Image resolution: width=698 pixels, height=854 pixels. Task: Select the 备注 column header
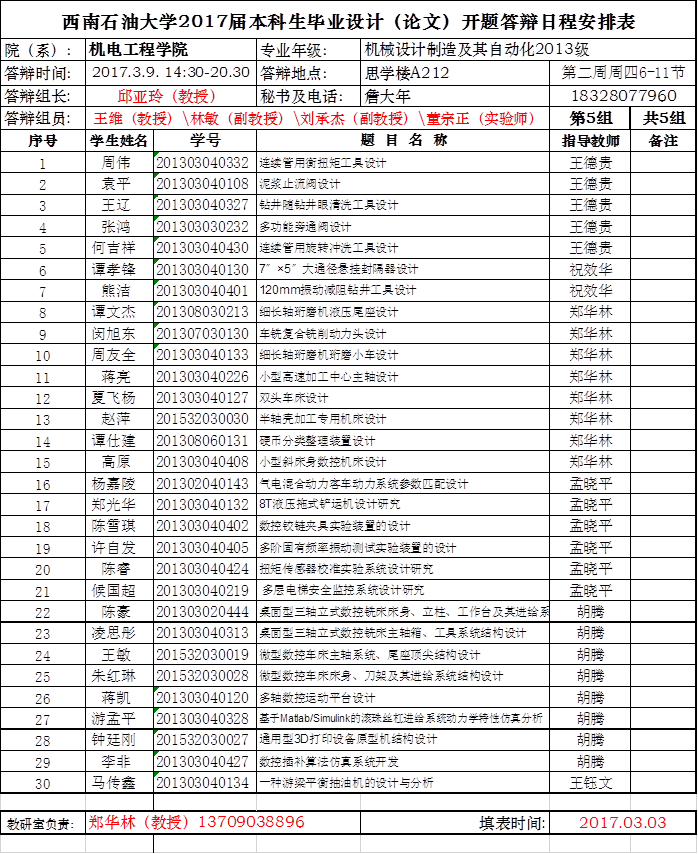[x=663, y=141]
